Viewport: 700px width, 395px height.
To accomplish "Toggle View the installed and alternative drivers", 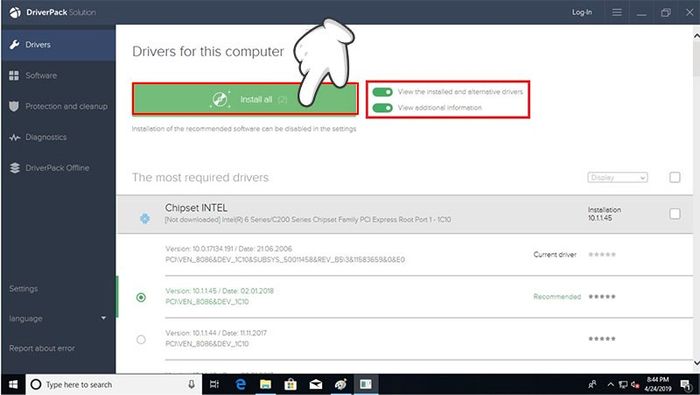I will (383, 92).
